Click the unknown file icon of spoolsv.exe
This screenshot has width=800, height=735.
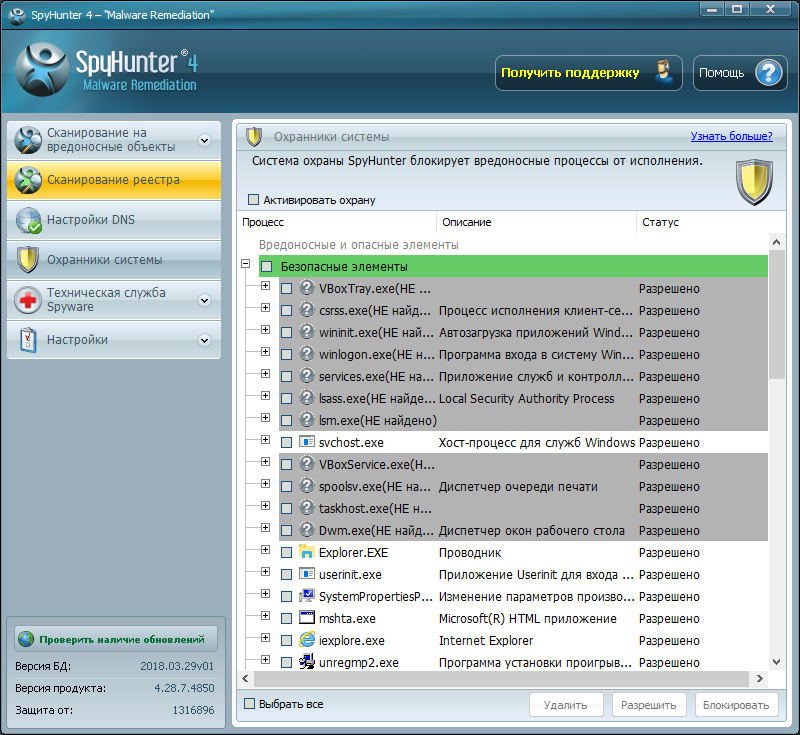pos(307,486)
